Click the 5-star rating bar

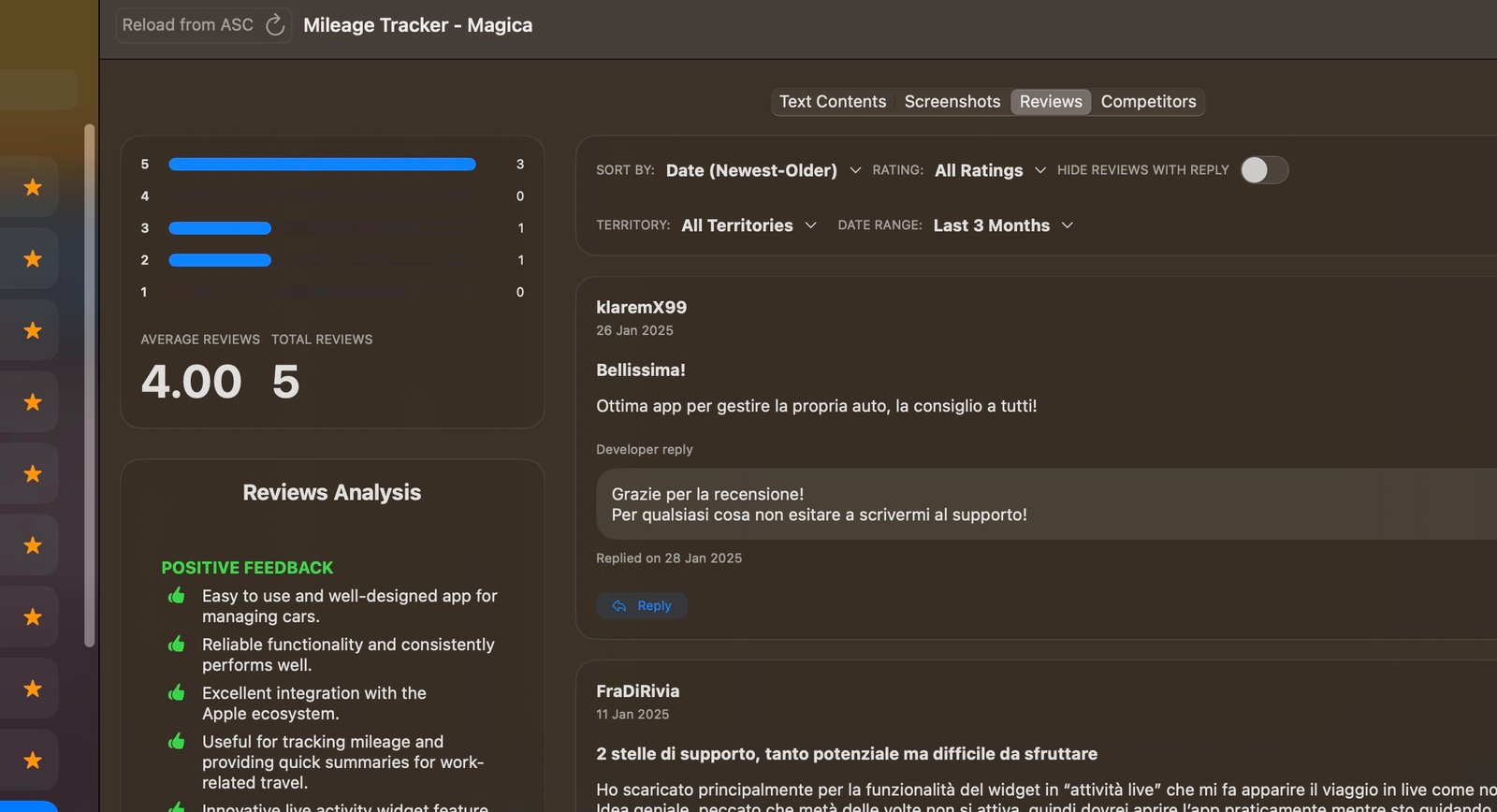(322, 165)
